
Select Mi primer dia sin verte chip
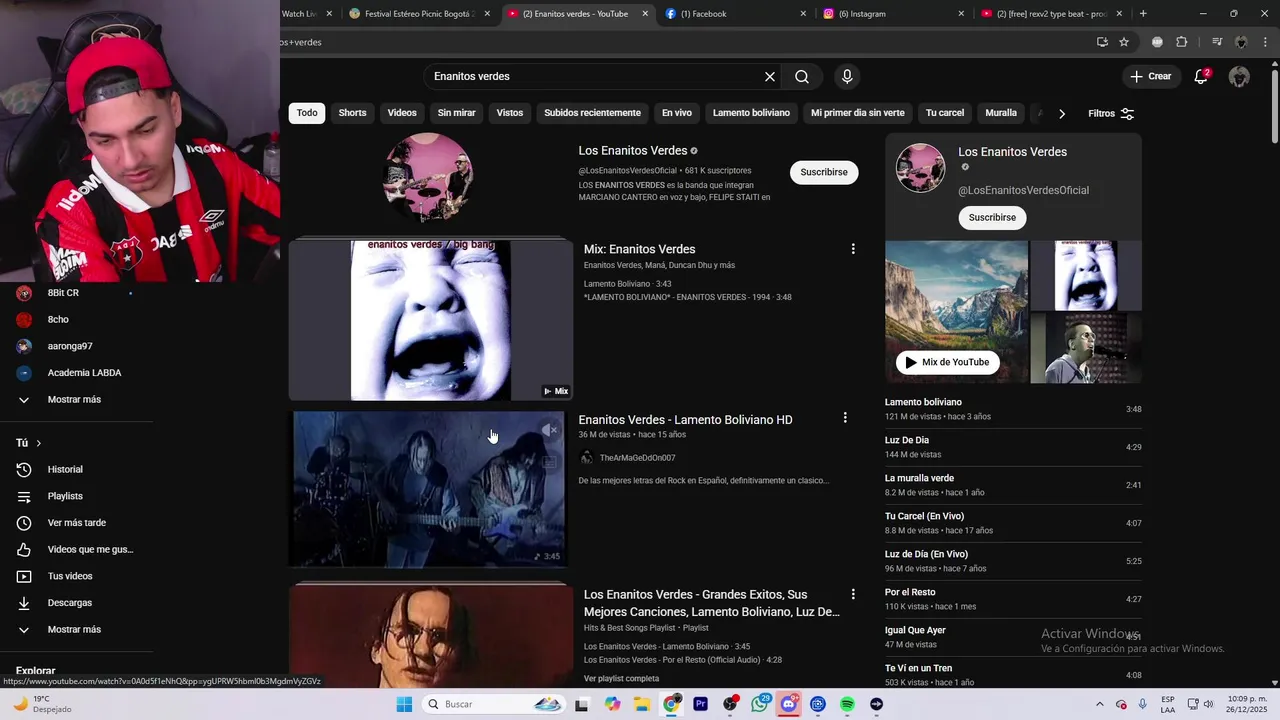(858, 113)
